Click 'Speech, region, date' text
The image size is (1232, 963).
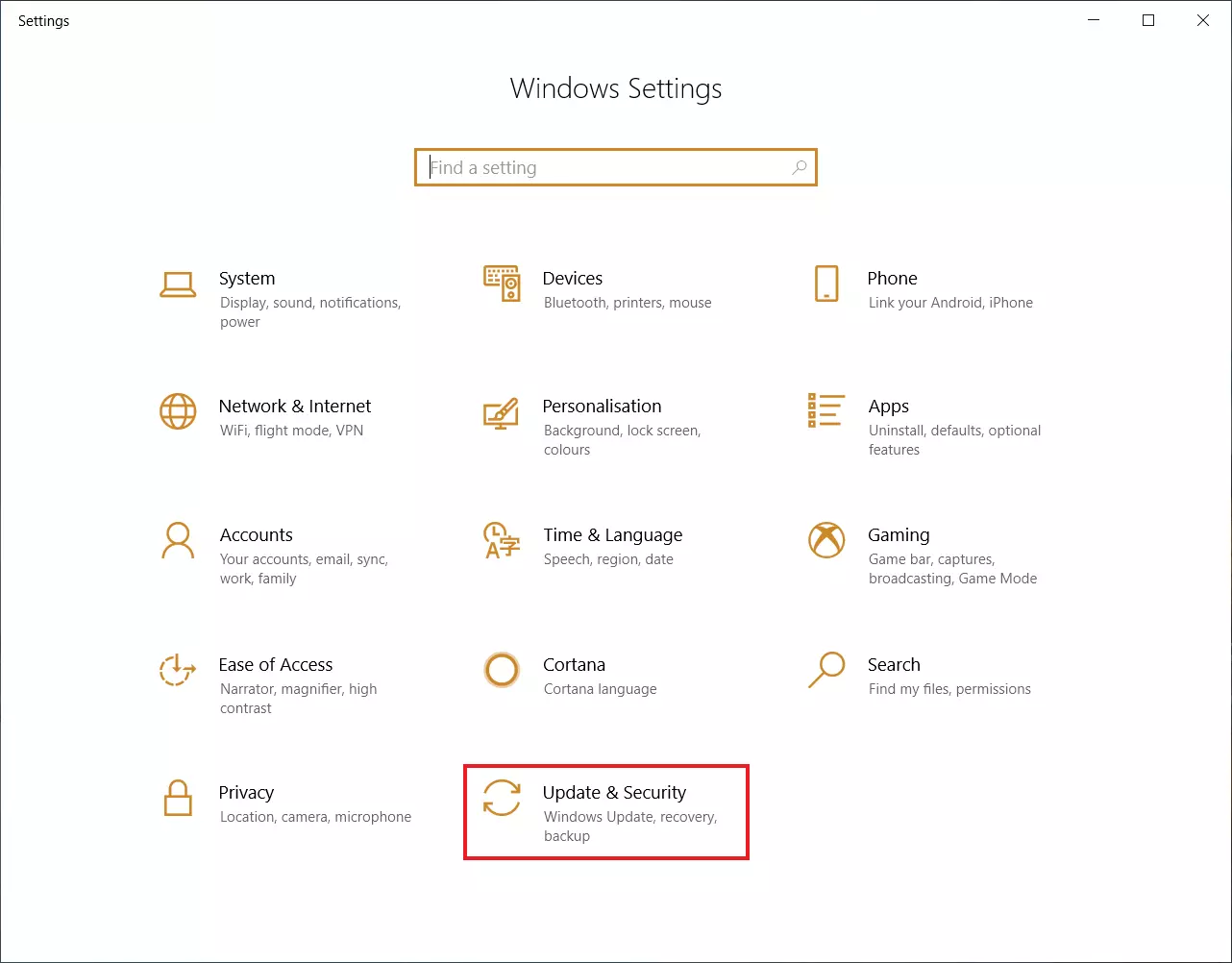click(608, 559)
